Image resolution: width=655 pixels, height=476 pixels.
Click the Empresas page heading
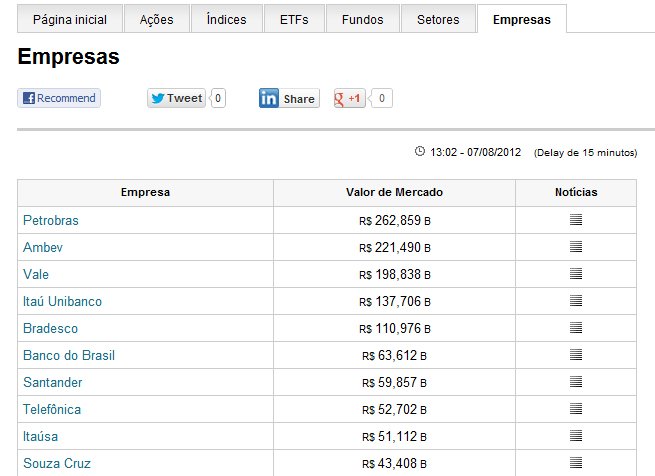tap(69, 56)
